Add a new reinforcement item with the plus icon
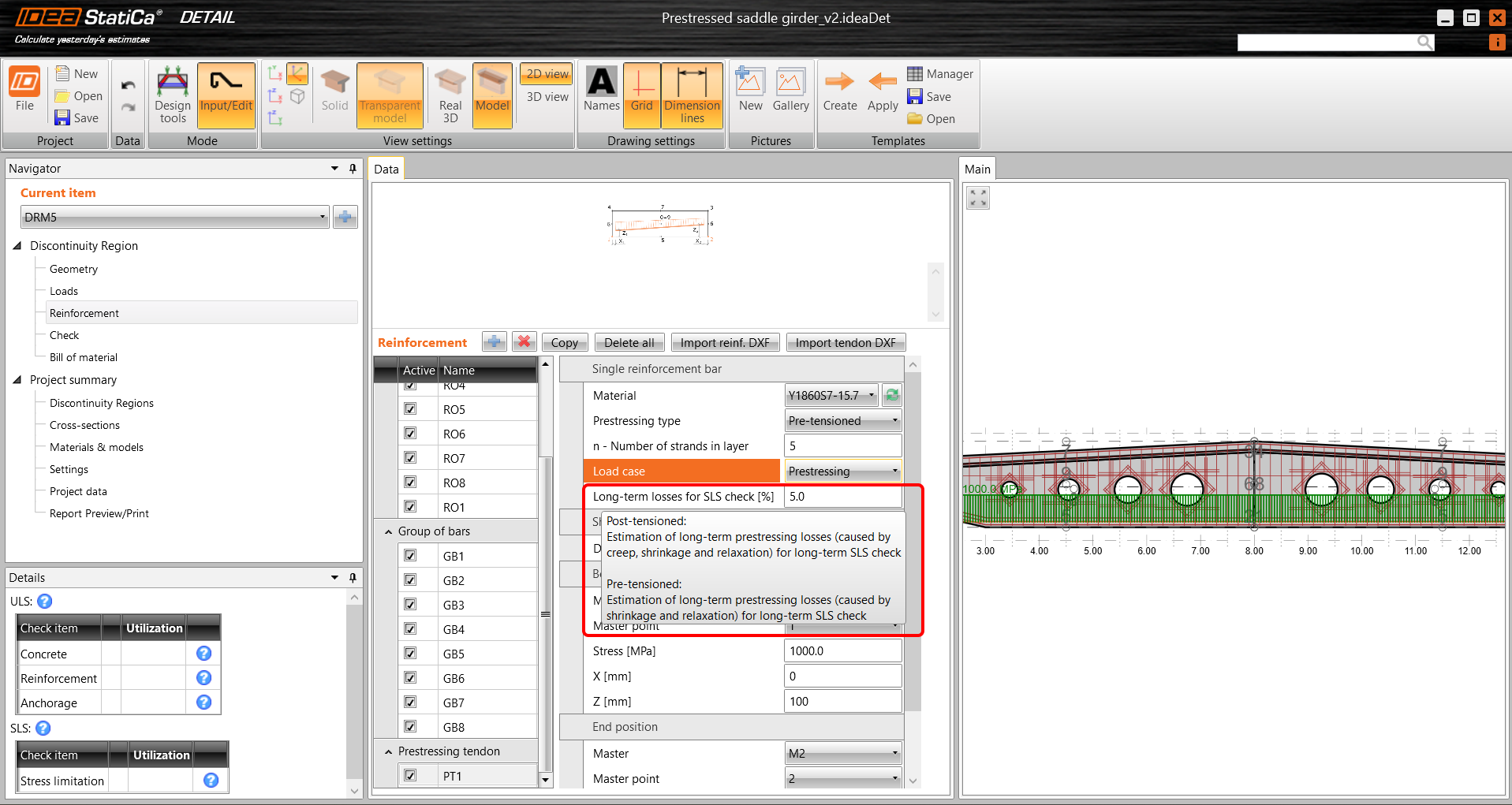The image size is (1512, 805). pos(495,342)
